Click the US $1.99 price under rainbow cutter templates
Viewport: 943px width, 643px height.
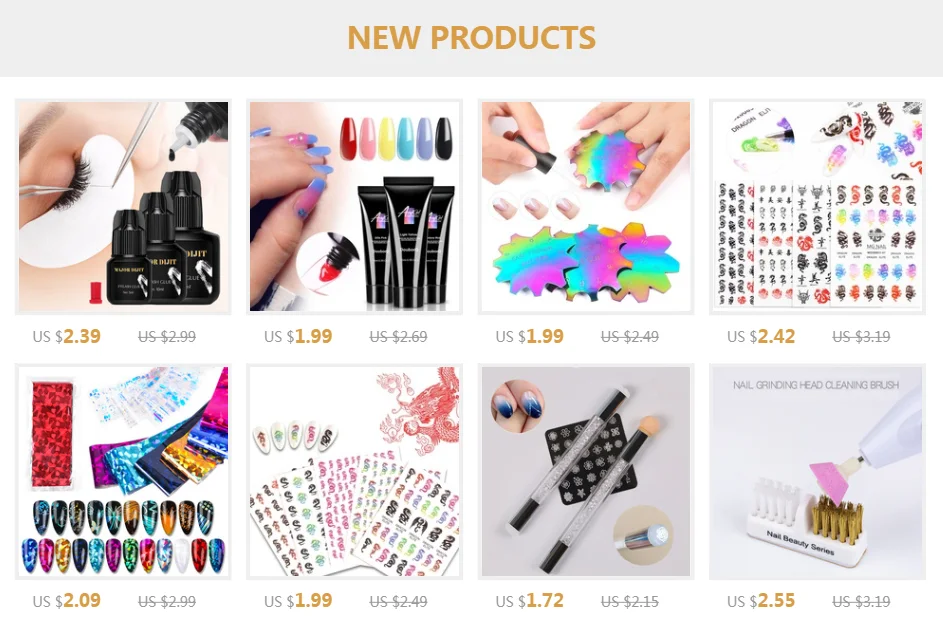(530, 336)
